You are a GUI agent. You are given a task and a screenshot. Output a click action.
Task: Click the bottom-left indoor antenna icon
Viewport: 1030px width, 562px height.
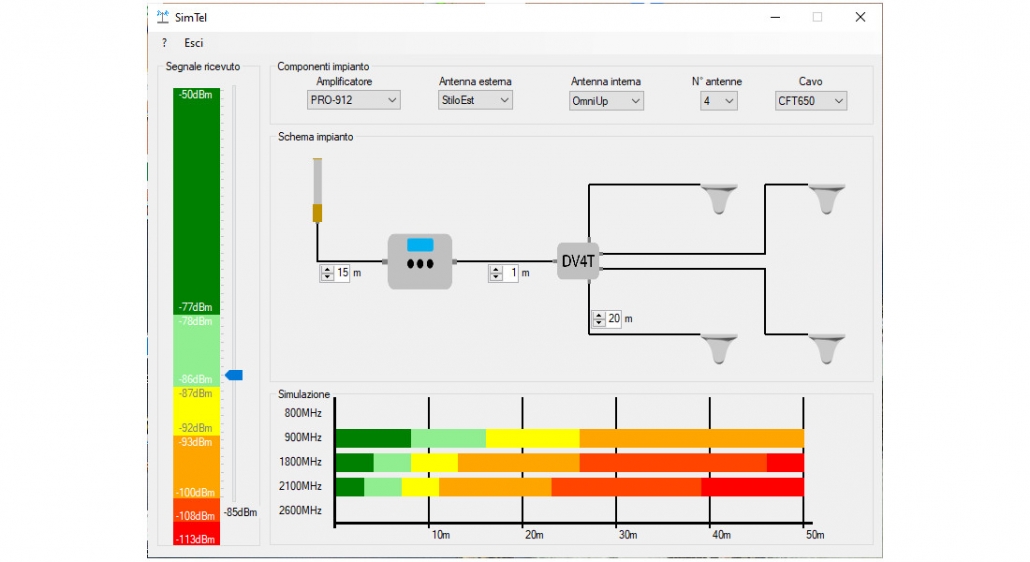(x=719, y=349)
